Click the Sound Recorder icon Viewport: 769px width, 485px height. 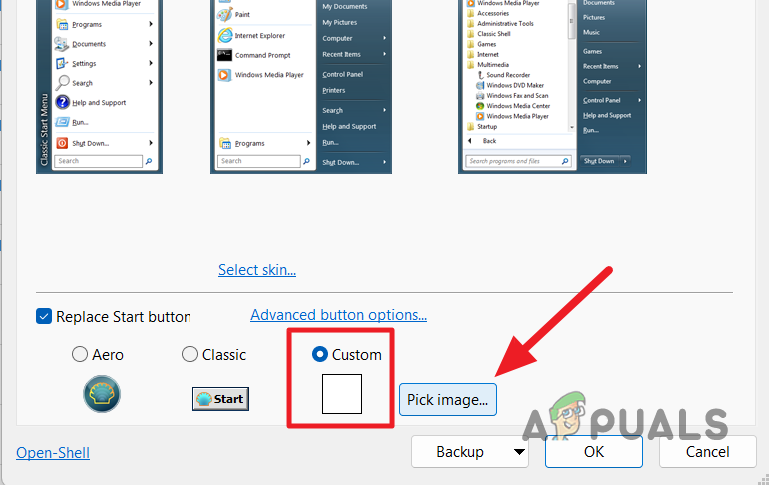click(481, 75)
